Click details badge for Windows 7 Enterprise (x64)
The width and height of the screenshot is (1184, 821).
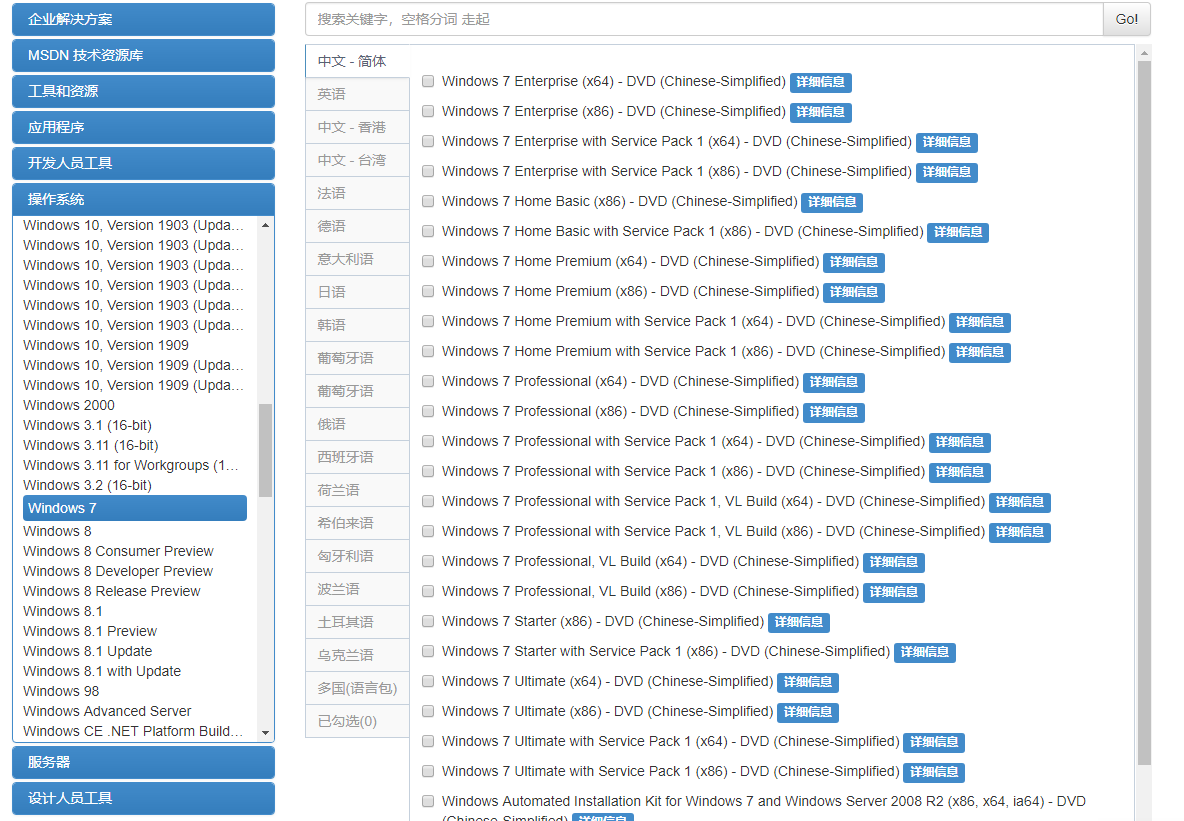coord(820,82)
